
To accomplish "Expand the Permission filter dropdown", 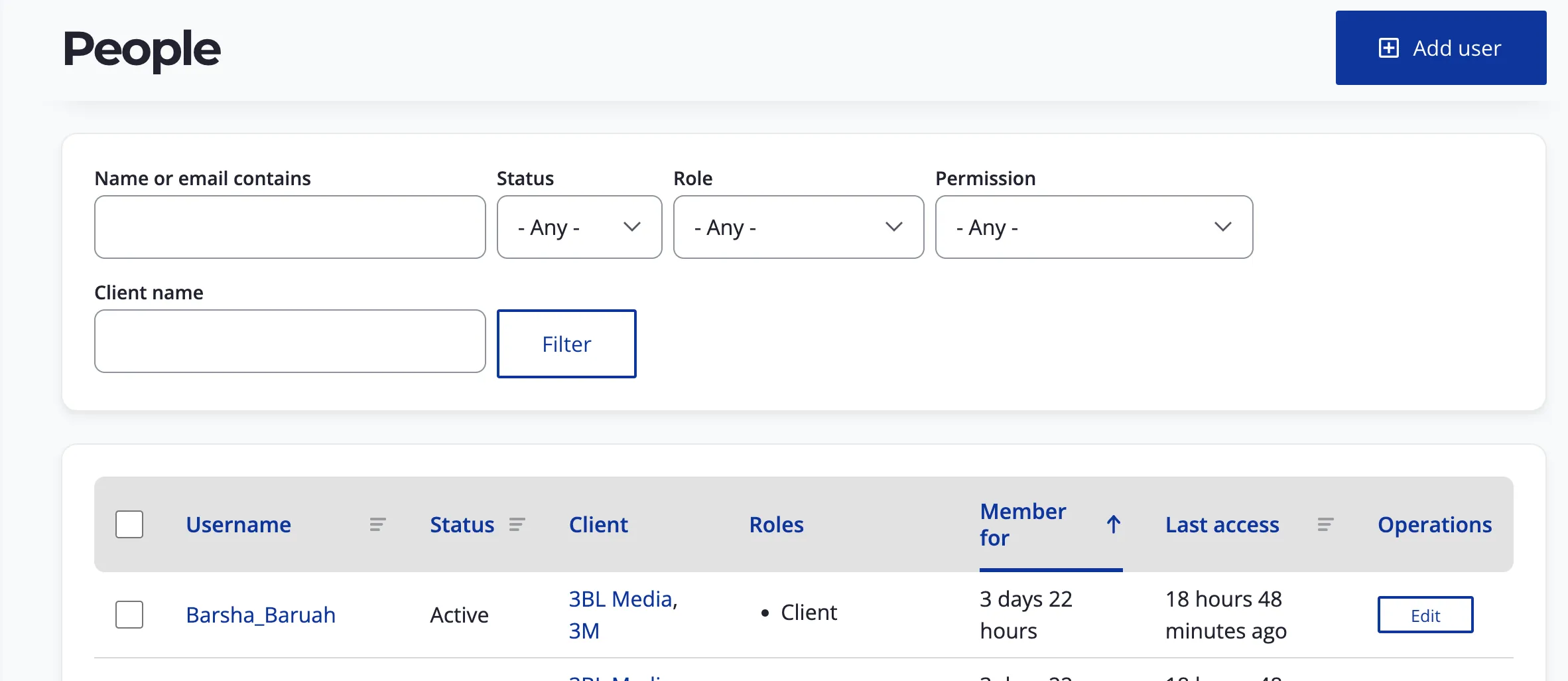I will tap(1094, 227).
